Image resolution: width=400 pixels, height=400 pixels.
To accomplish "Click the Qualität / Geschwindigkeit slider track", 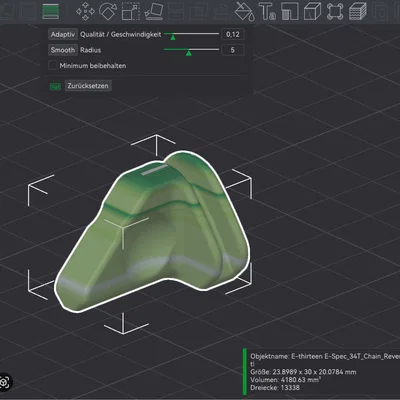I will point(191,34).
